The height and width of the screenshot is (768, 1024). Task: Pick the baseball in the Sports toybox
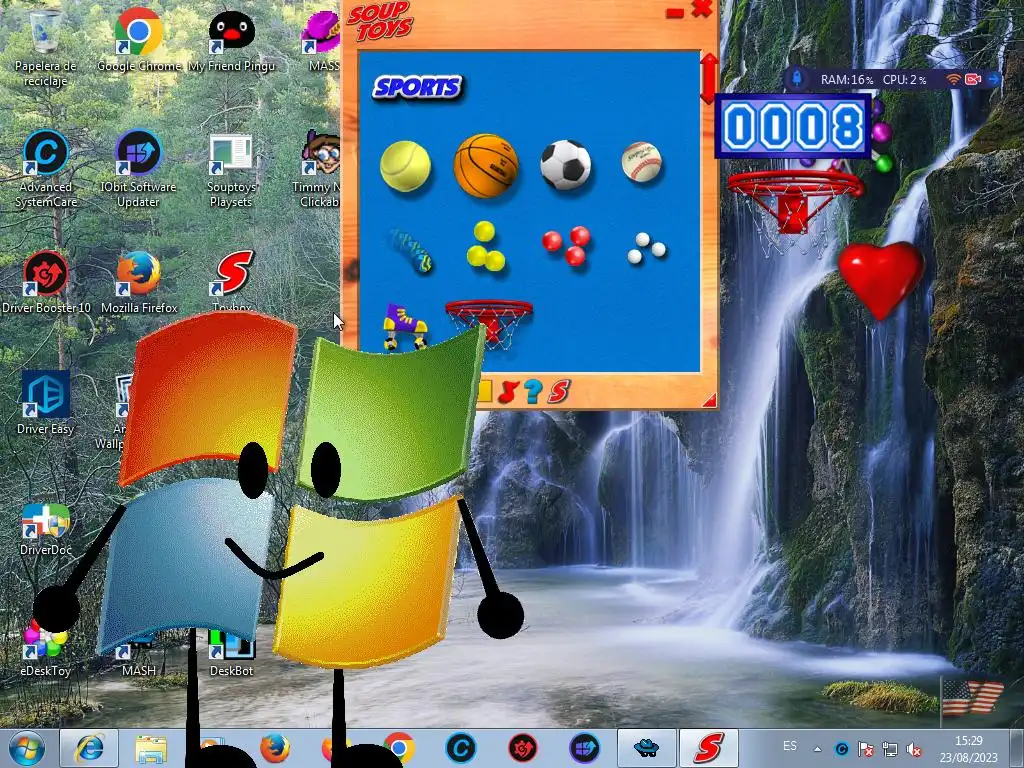pos(641,161)
